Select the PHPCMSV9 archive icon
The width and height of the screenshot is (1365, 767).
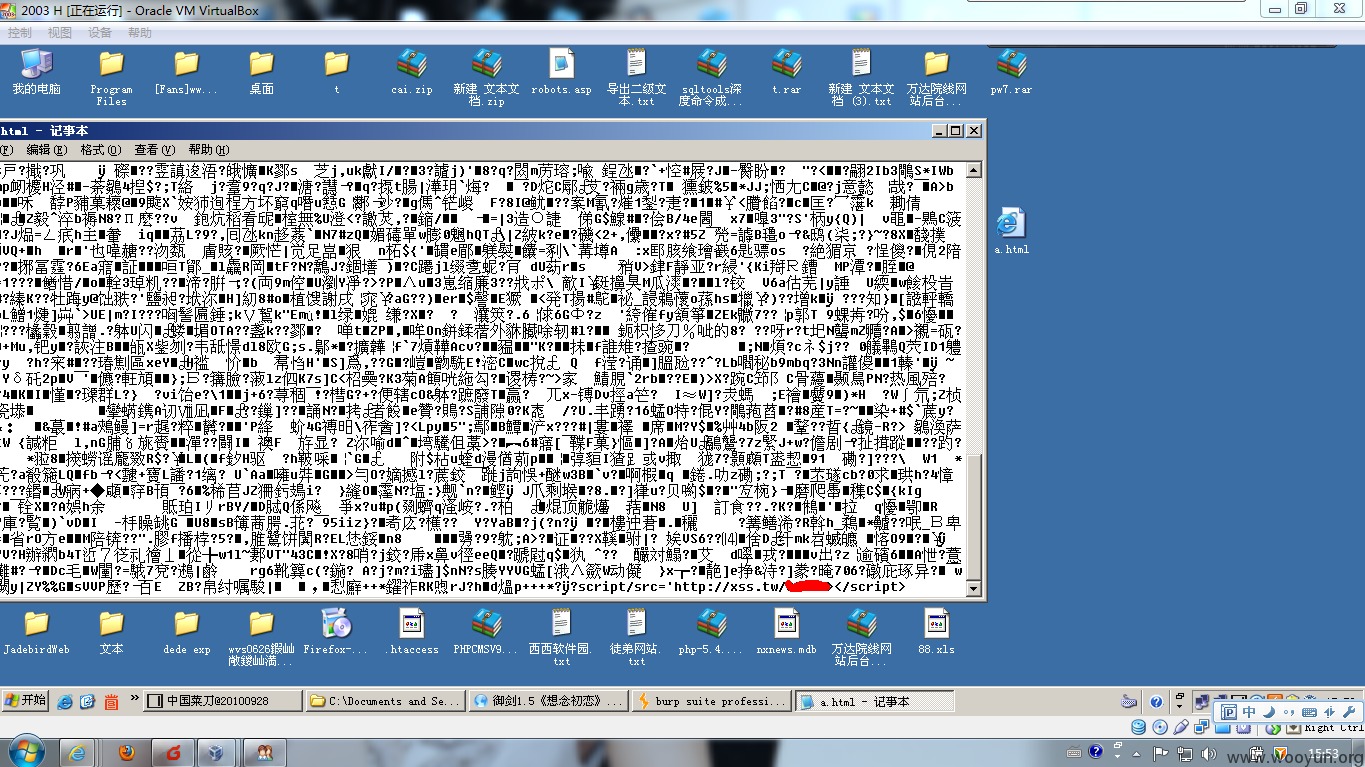click(x=486, y=632)
